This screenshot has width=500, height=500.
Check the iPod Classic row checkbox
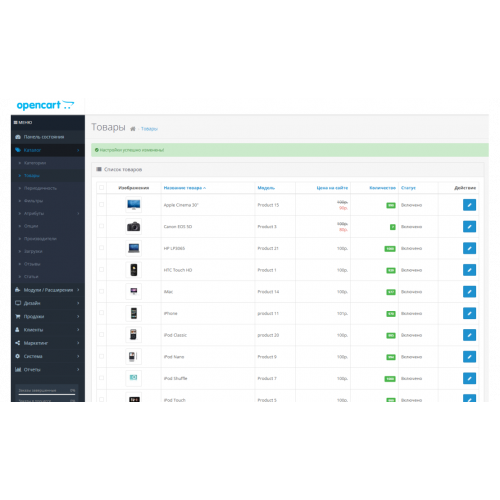point(101,334)
